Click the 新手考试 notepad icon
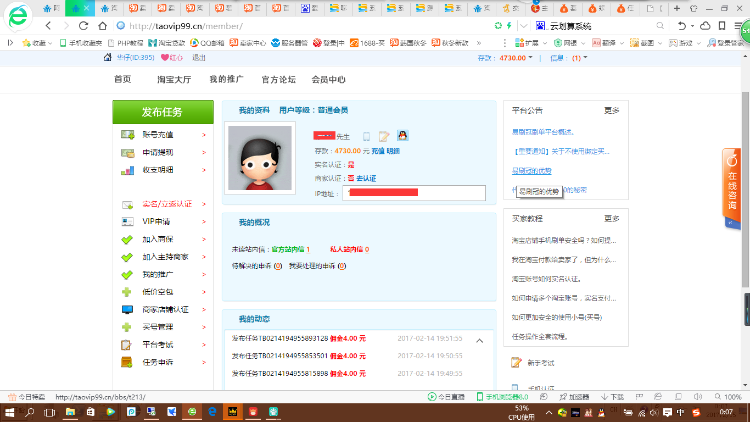The width and height of the screenshot is (750, 422). 516,363
